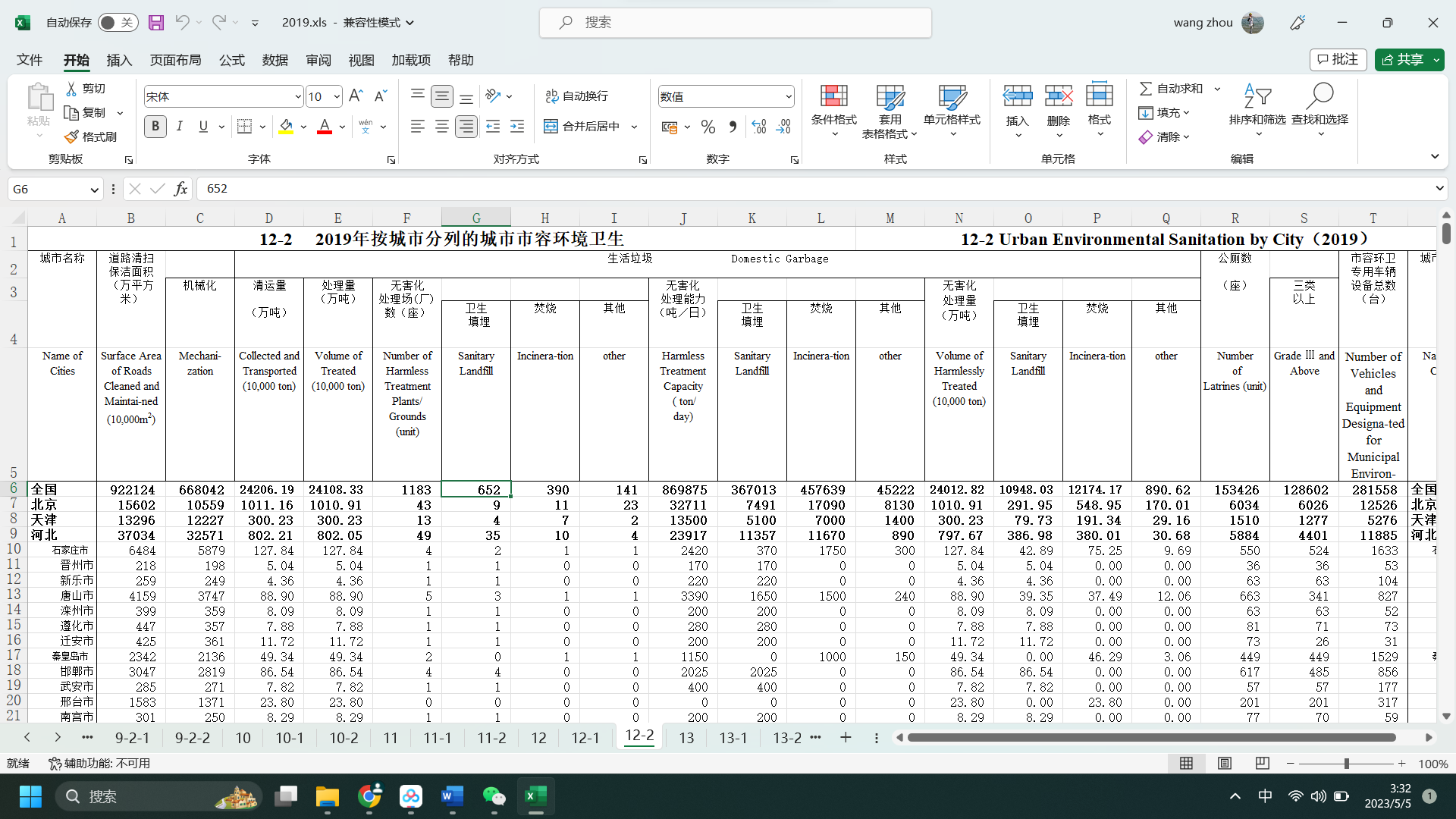Screen dimensions: 1456x819
Task: Click the Share button
Action: coord(1403,59)
